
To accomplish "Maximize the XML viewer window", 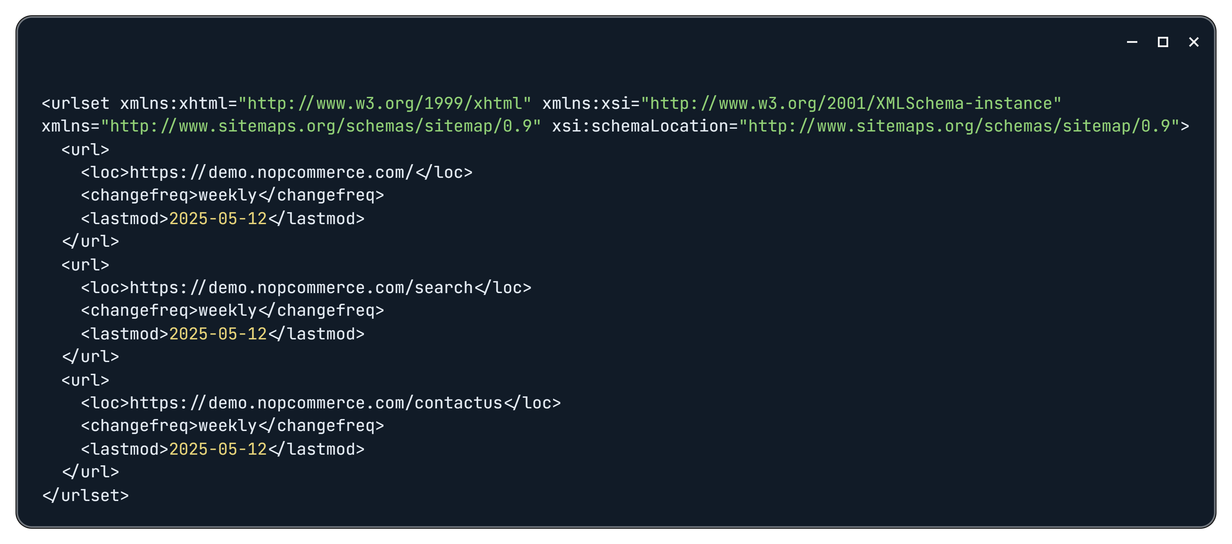I will [x=1163, y=42].
